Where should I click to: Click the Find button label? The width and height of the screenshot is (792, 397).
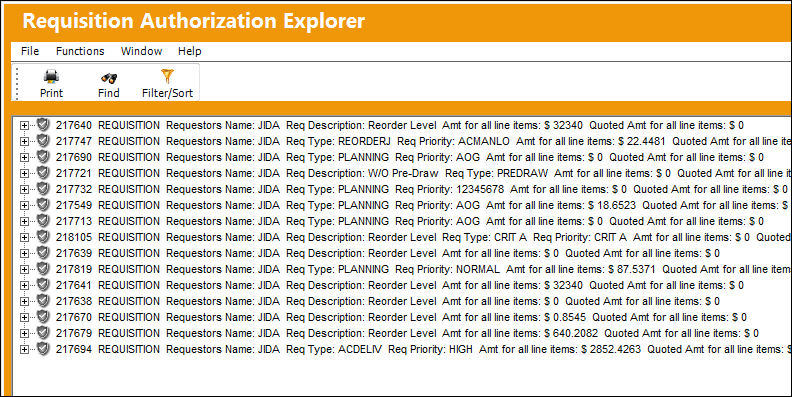(x=109, y=93)
